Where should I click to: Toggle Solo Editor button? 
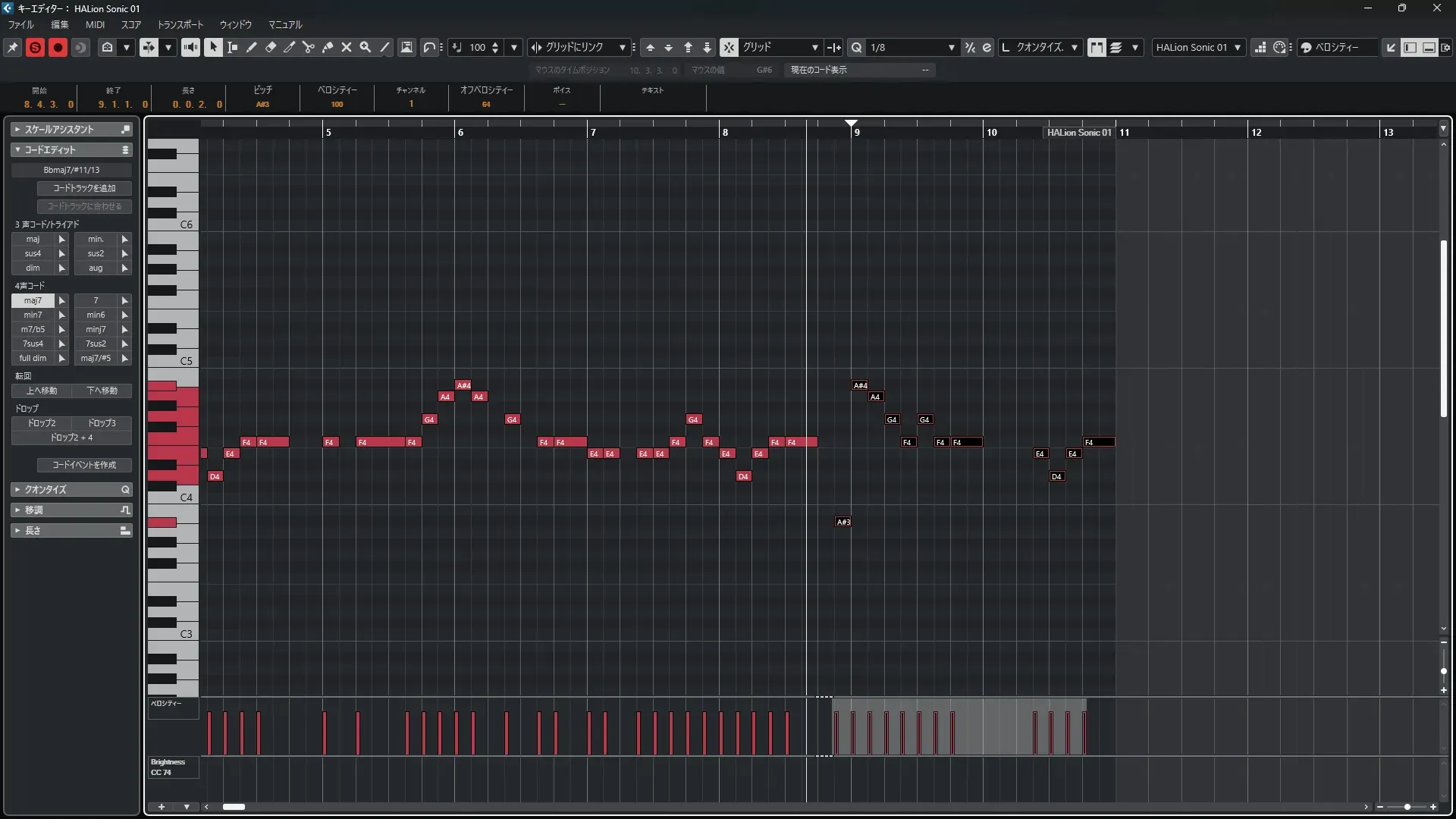[x=35, y=47]
